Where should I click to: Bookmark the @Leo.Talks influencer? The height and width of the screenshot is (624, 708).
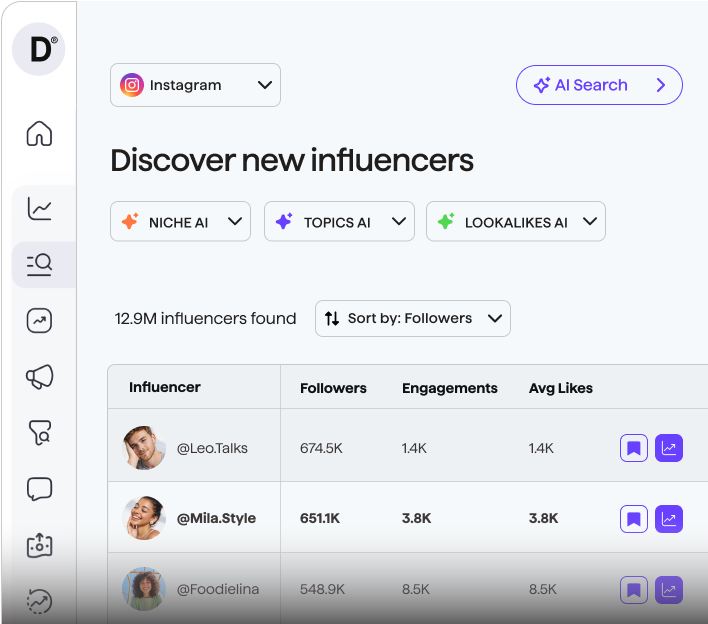click(x=633, y=448)
